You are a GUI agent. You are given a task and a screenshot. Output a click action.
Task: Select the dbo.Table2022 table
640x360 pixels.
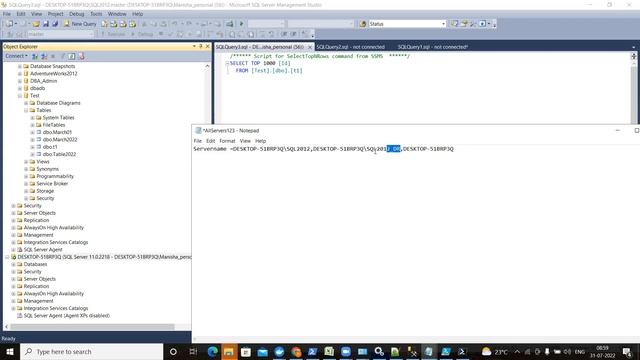point(59,154)
